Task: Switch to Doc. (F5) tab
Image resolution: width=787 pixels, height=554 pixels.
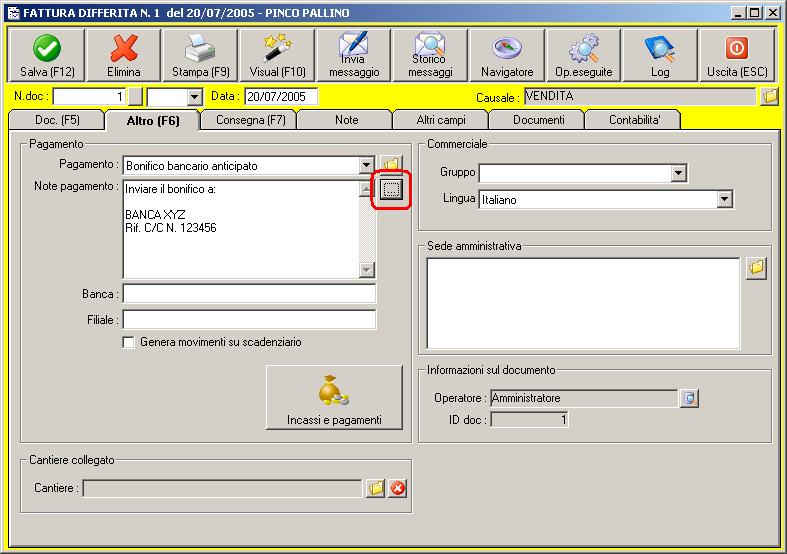Action: coord(57,120)
